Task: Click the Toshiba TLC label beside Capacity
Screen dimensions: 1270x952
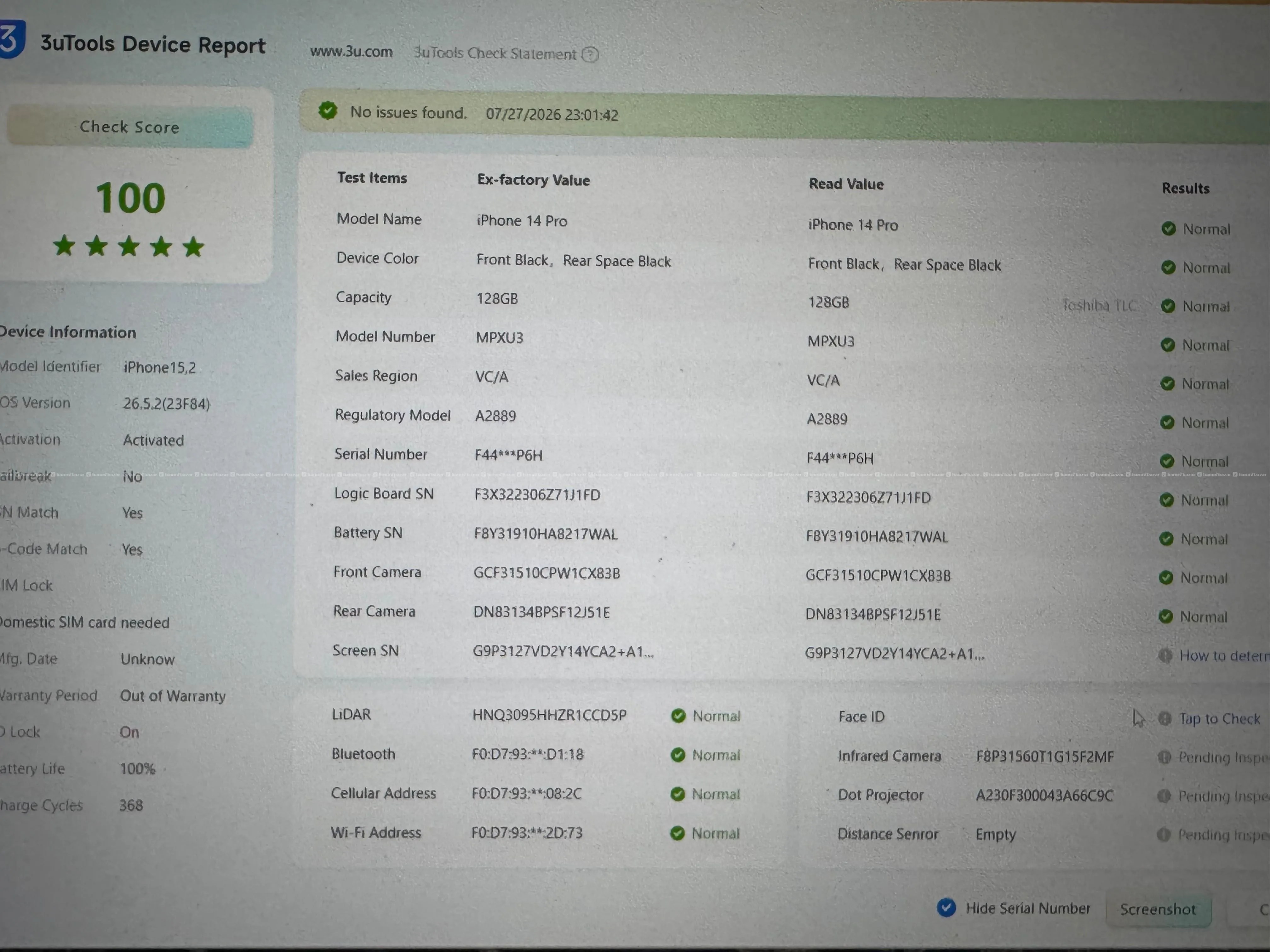Action: (x=1099, y=305)
